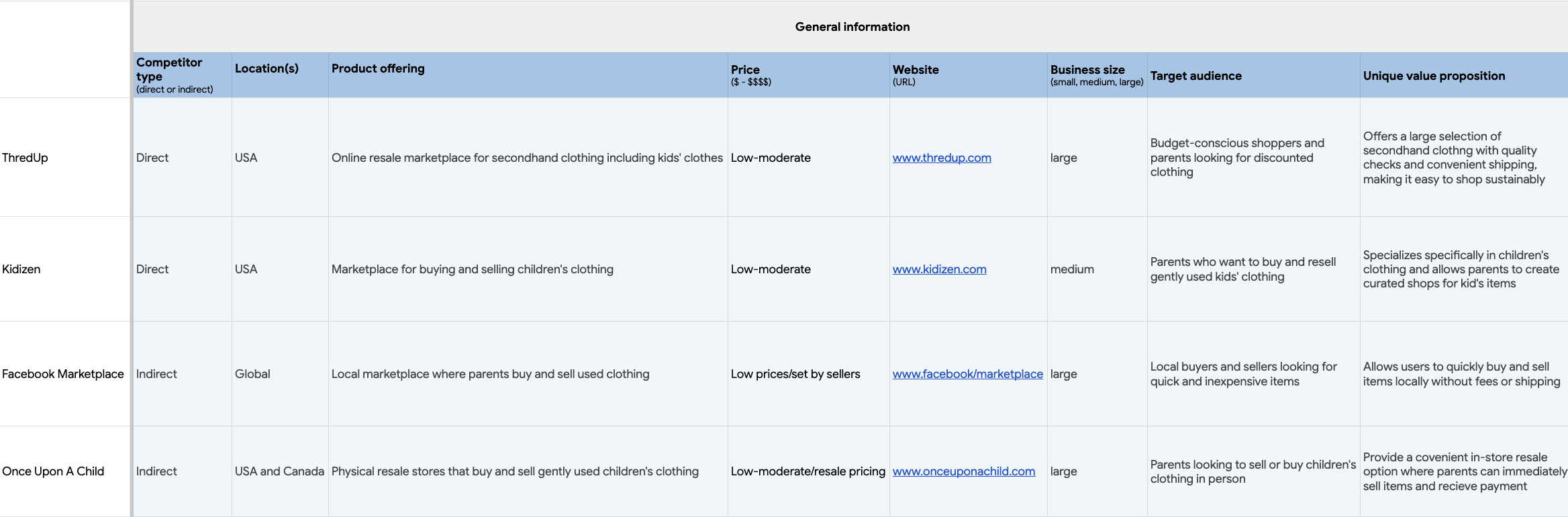
Task: Select Kidizen's USA location cell
Action: pyautogui.click(x=280, y=269)
